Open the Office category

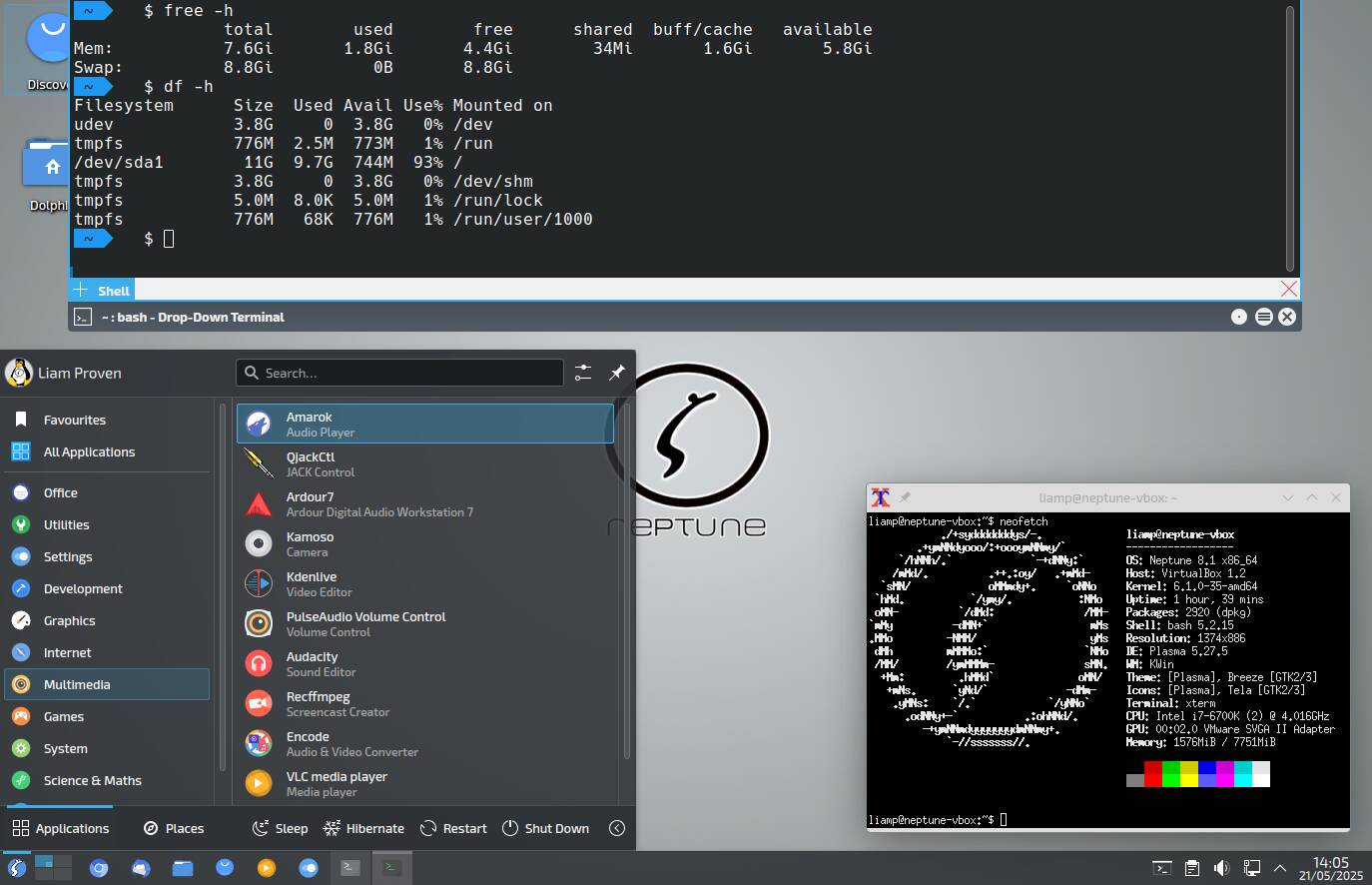106,492
